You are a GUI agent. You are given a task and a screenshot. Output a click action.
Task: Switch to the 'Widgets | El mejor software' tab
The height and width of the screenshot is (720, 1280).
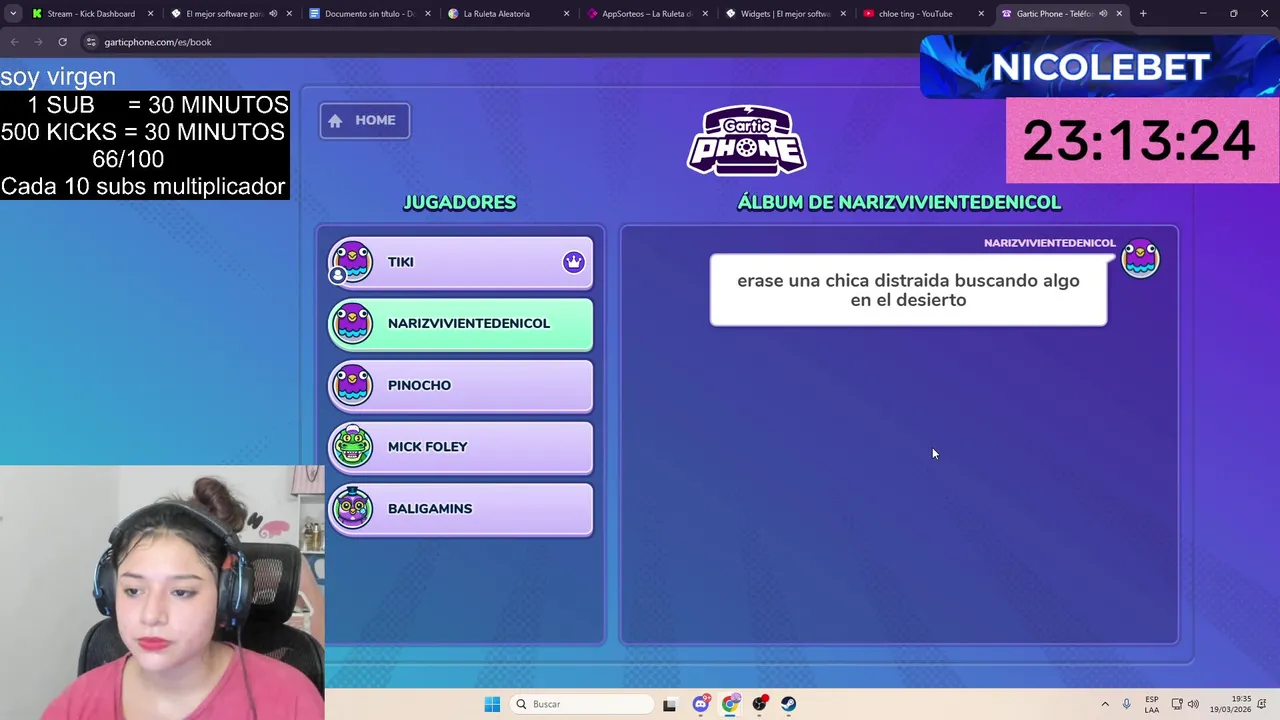click(x=785, y=14)
